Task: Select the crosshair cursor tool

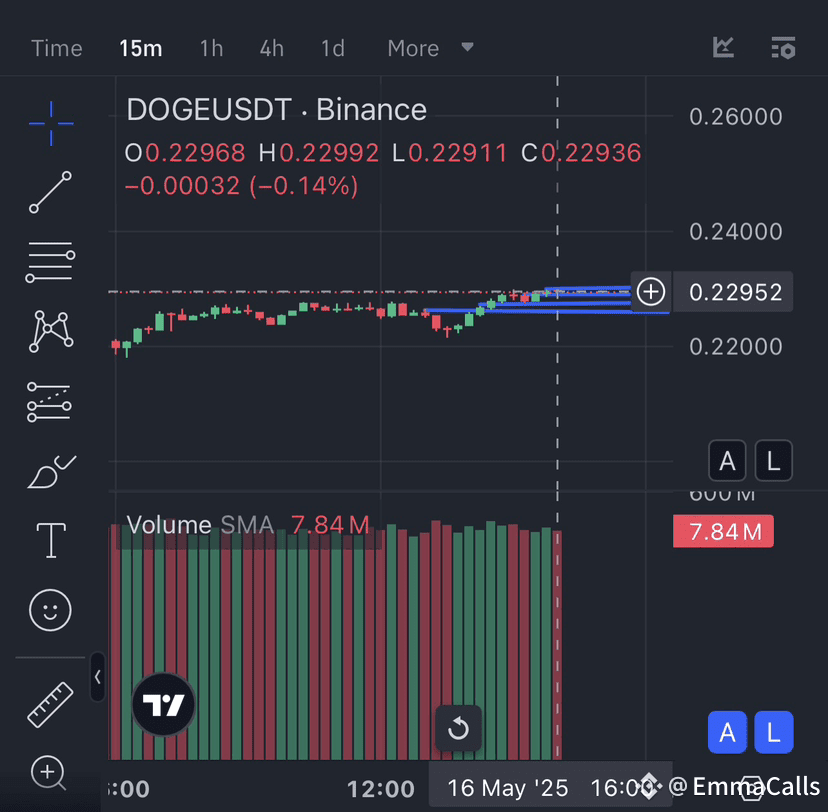Action: [x=49, y=122]
